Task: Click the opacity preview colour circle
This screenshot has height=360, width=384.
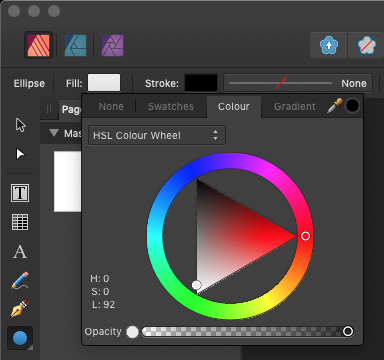Action: [x=132, y=332]
